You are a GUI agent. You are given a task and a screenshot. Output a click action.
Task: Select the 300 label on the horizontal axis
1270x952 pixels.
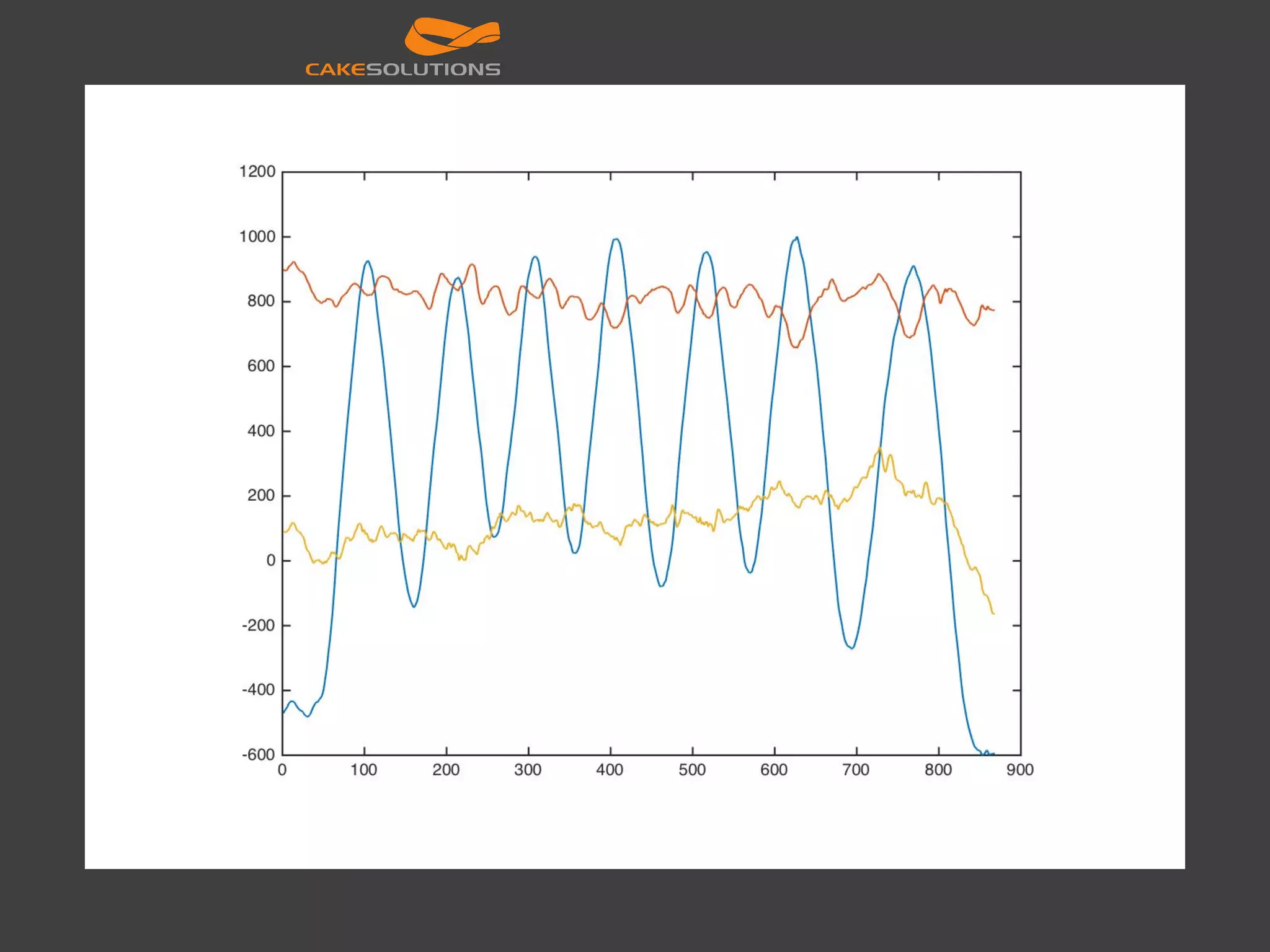(528, 770)
